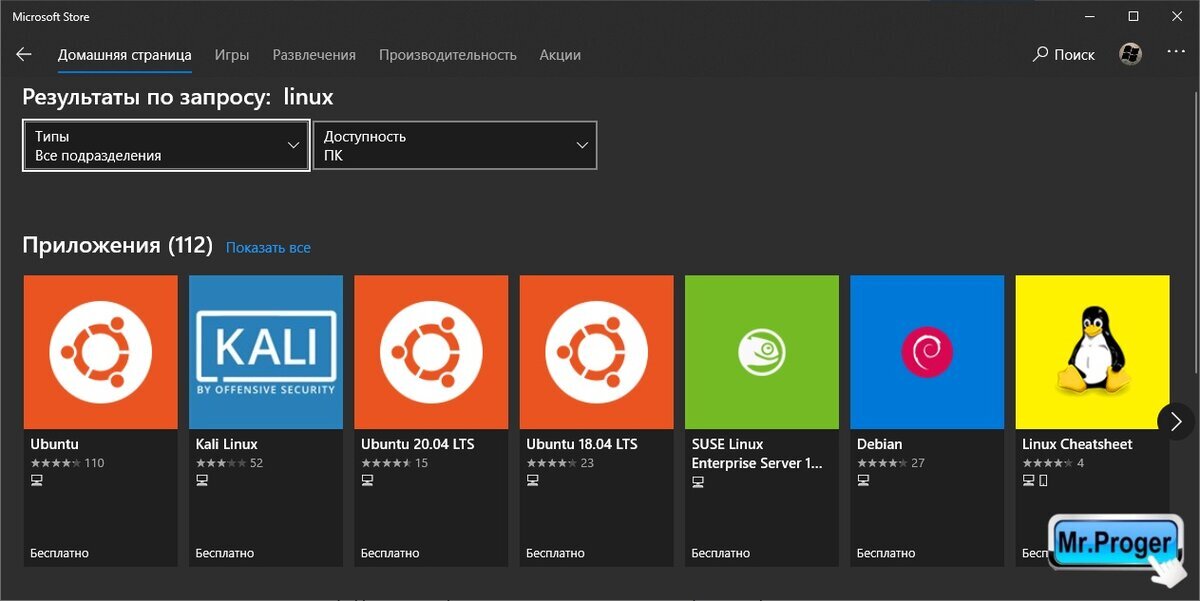
Task: Click Kali Linux star rating with 52 reviews
Action: (x=229, y=463)
